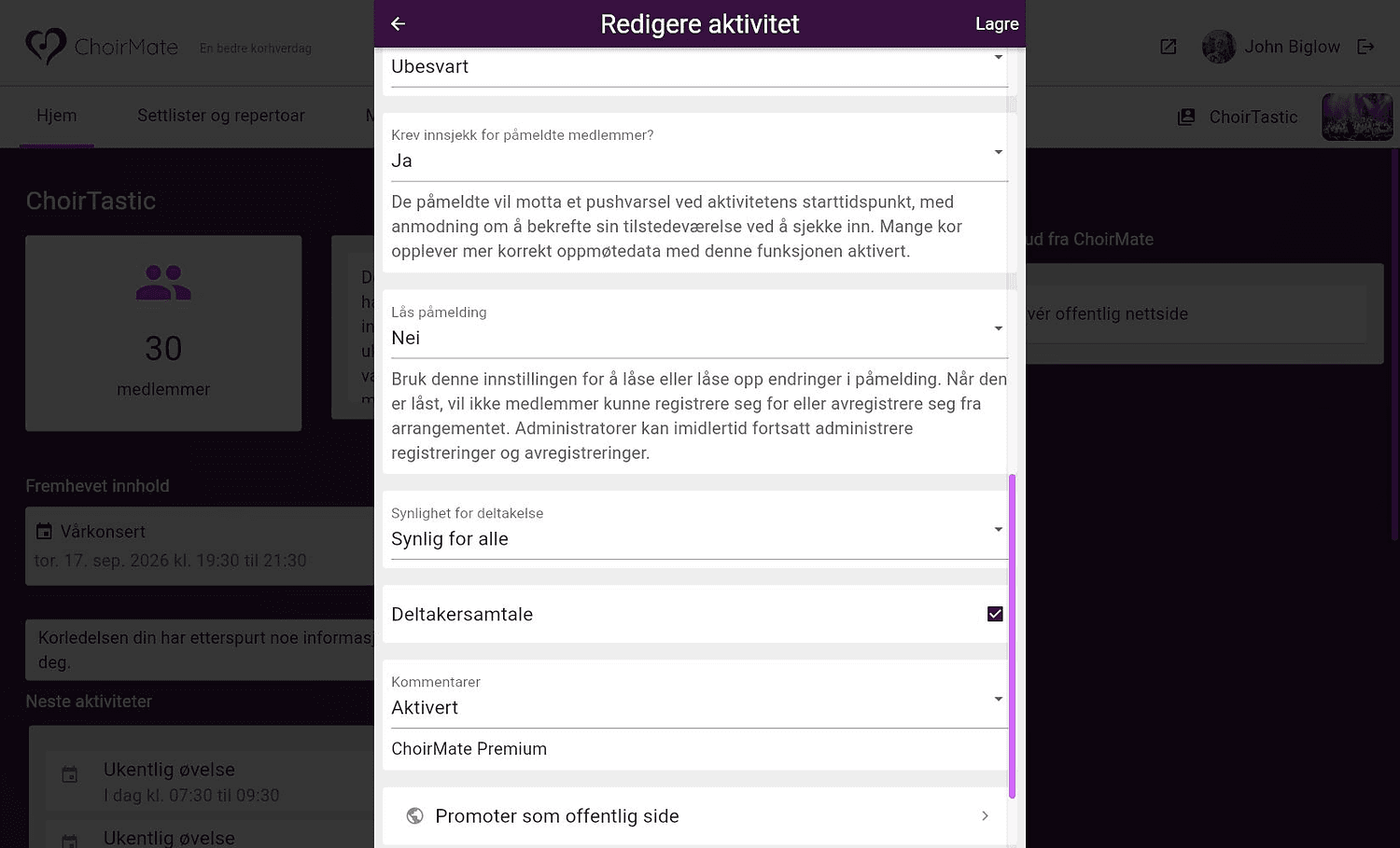Viewport: 1400px width, 848px height.
Task: Click the logout icon beside John Biglow
Action: [x=1365, y=47]
